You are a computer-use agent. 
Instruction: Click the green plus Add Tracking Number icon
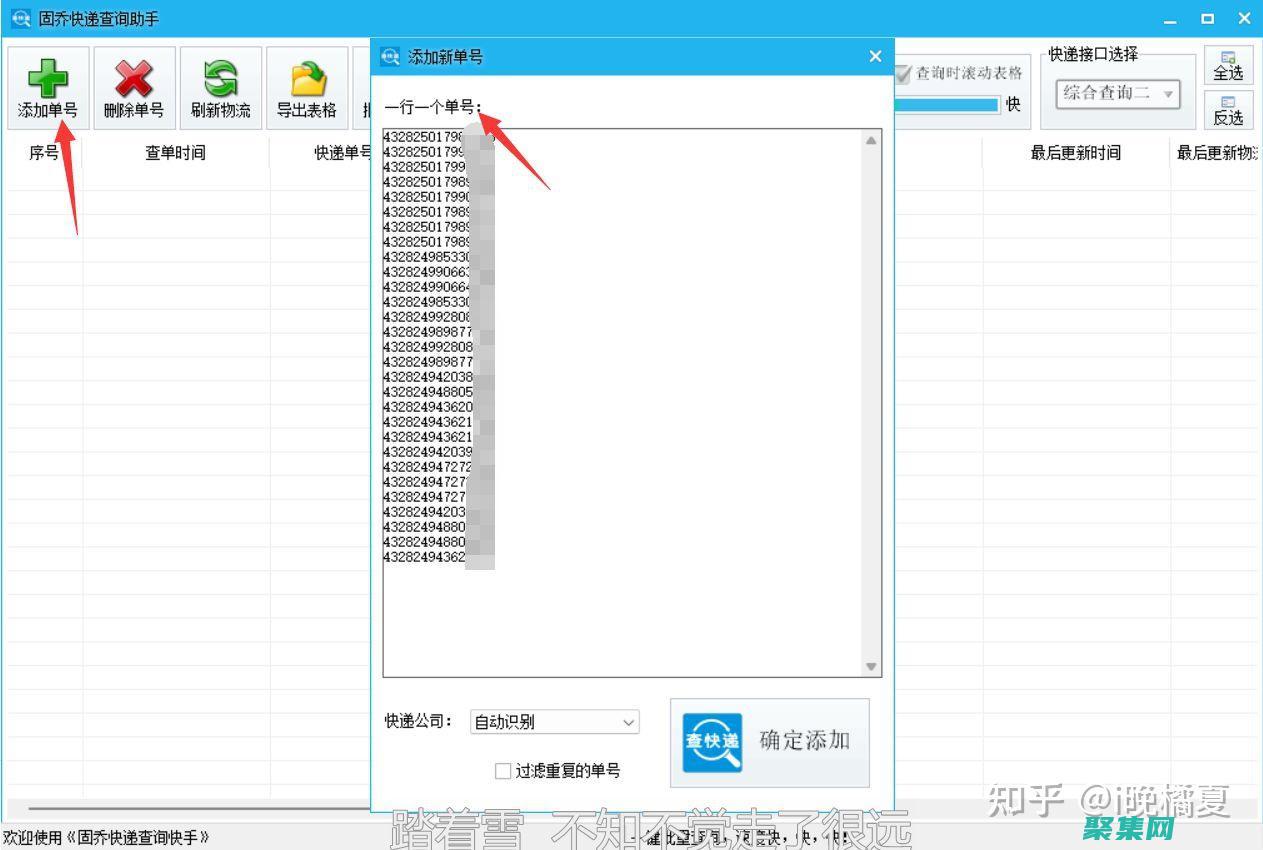[48, 80]
